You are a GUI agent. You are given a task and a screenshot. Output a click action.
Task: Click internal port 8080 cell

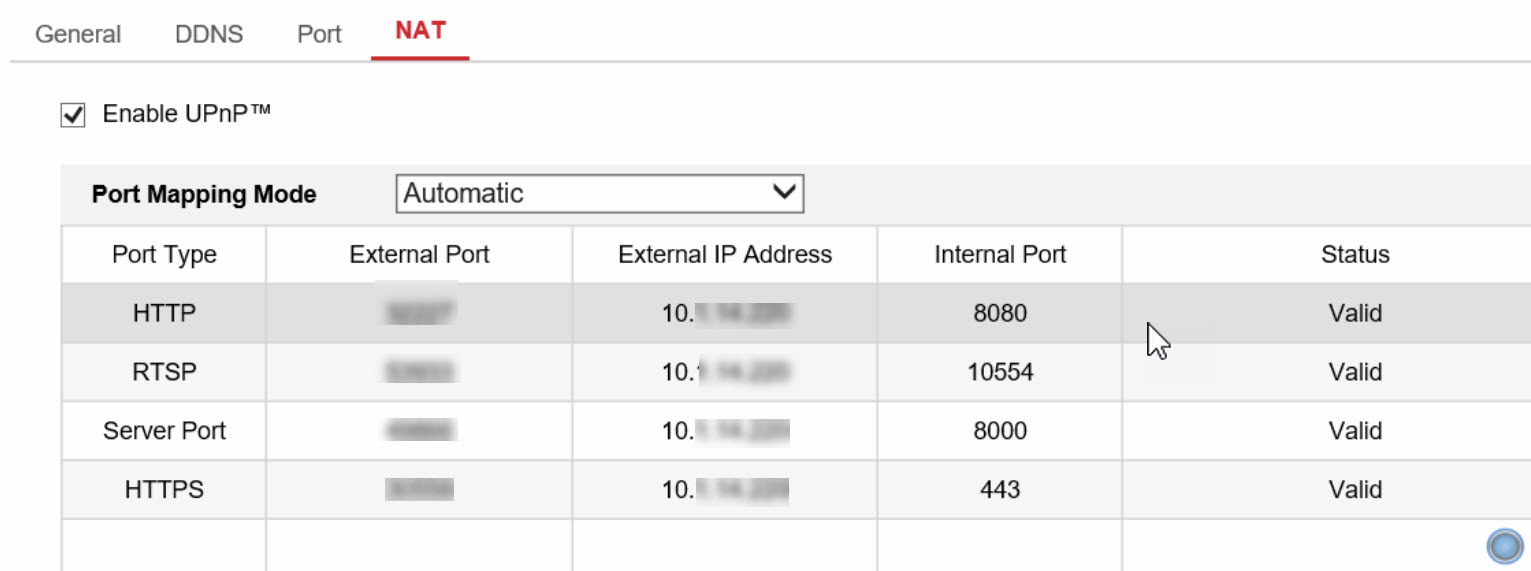pos(1000,313)
